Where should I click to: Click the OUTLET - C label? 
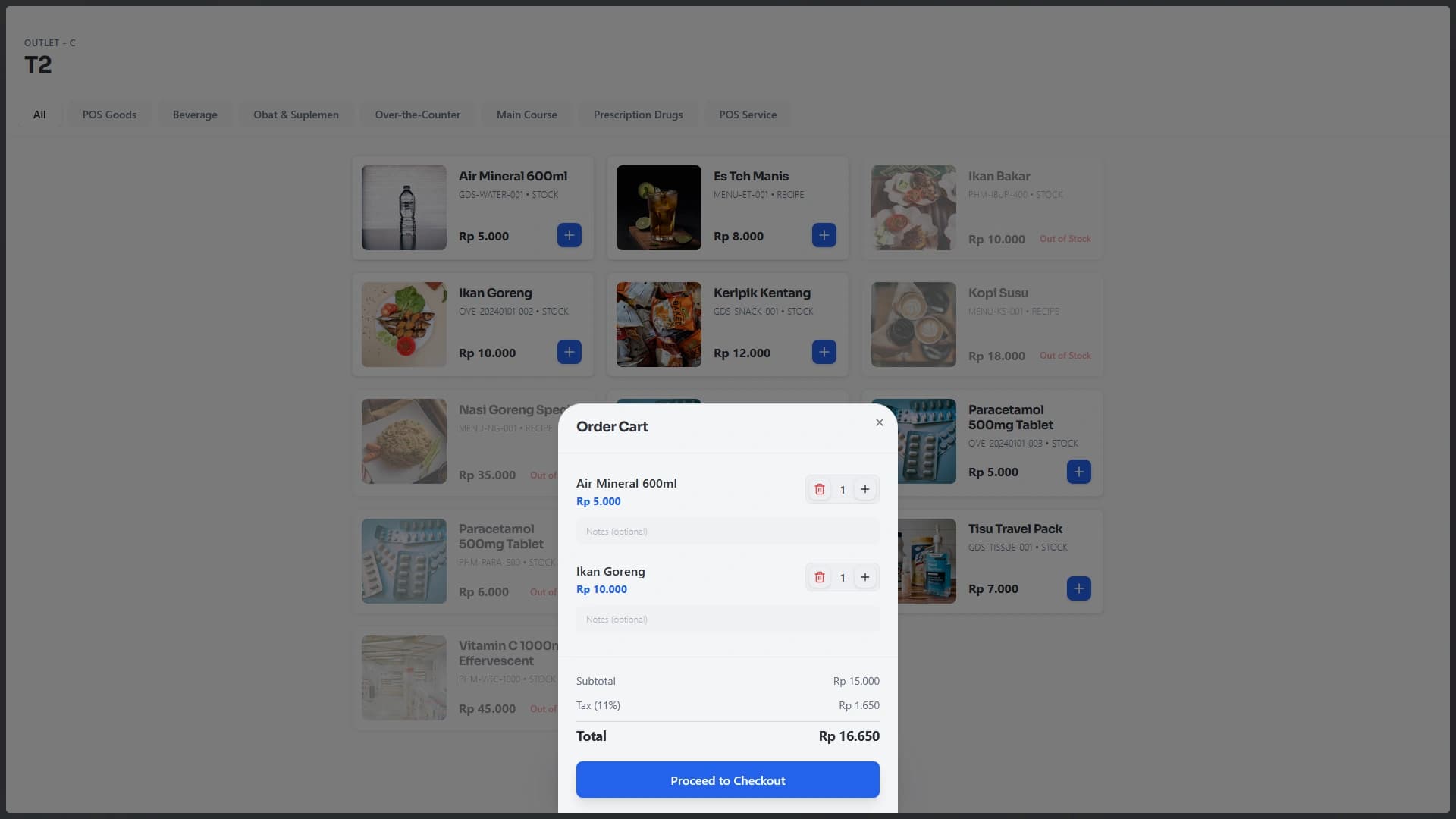coord(50,42)
